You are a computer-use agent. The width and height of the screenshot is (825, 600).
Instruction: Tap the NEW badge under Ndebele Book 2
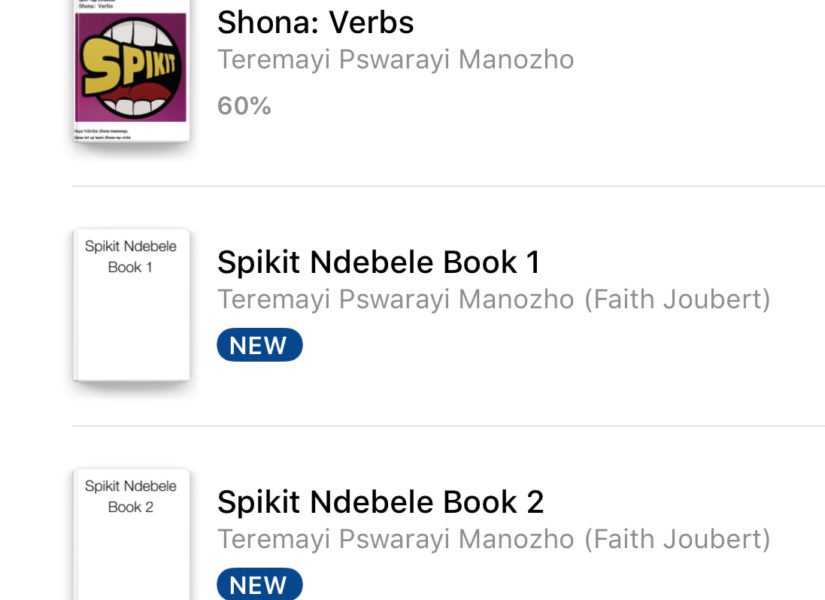[259, 585]
